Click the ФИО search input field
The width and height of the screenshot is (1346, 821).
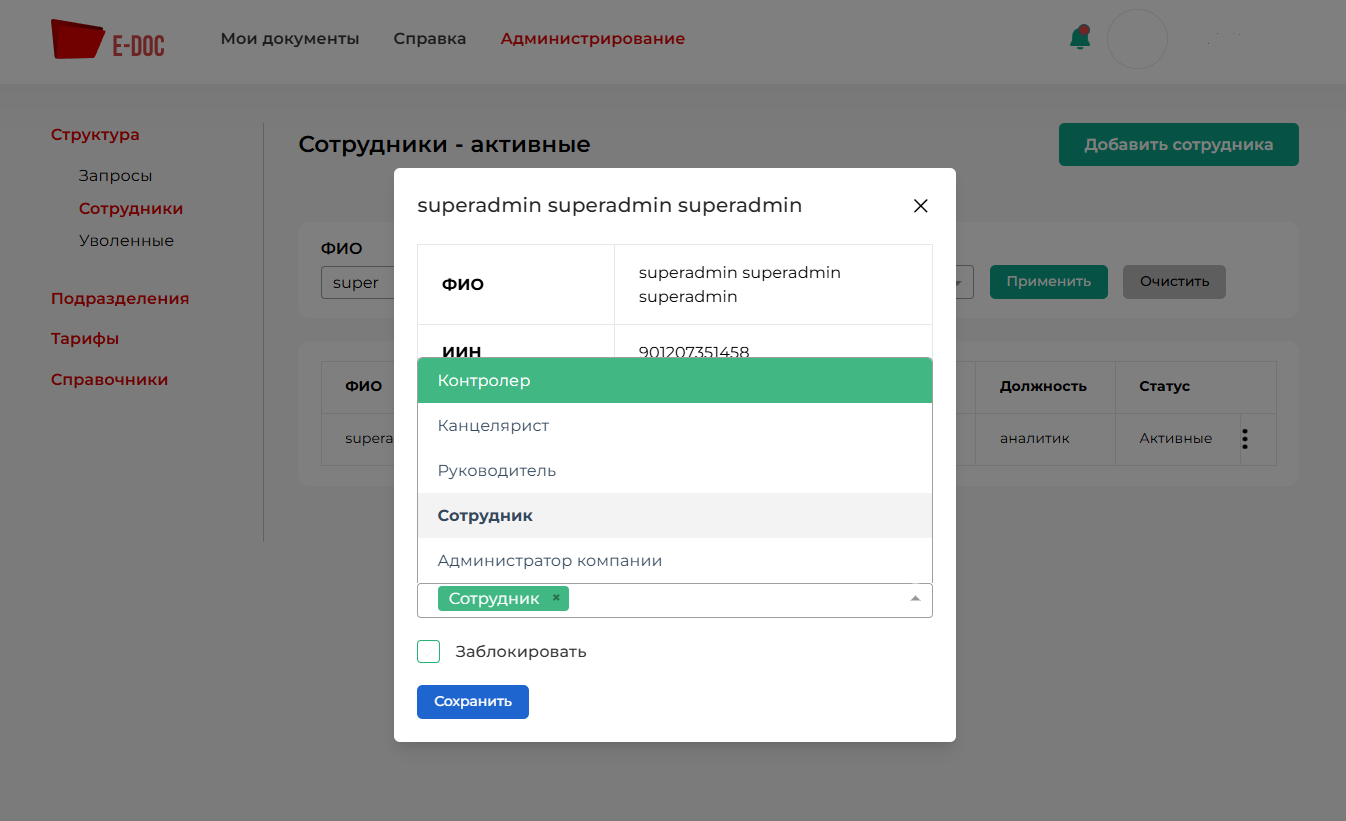click(x=358, y=283)
